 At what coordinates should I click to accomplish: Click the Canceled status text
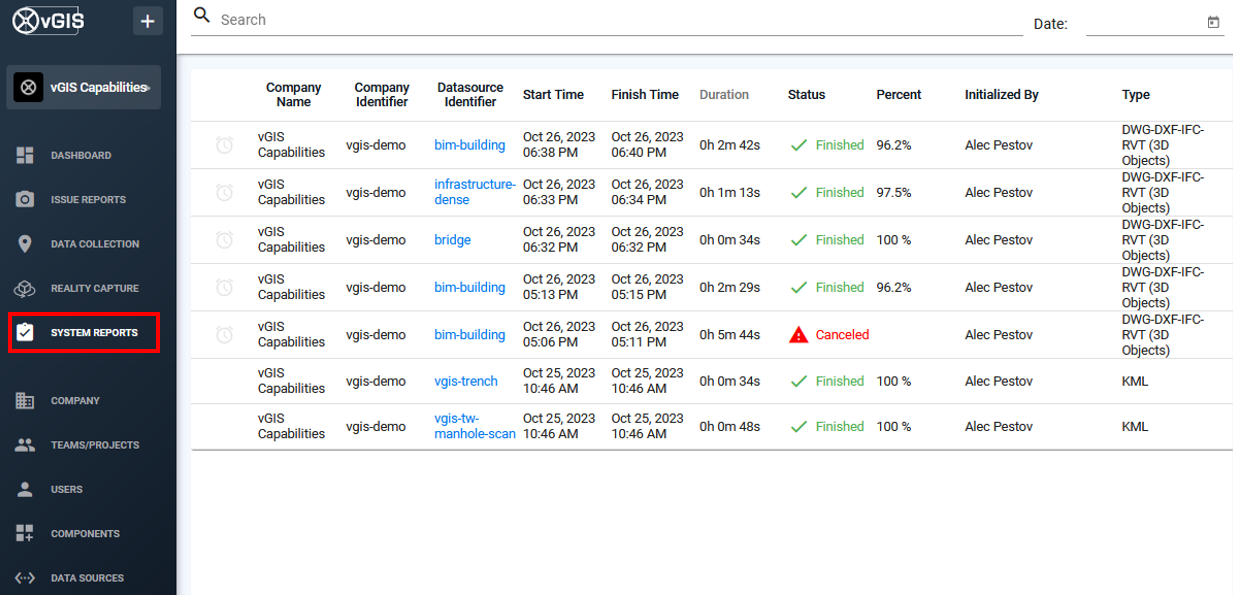842,335
